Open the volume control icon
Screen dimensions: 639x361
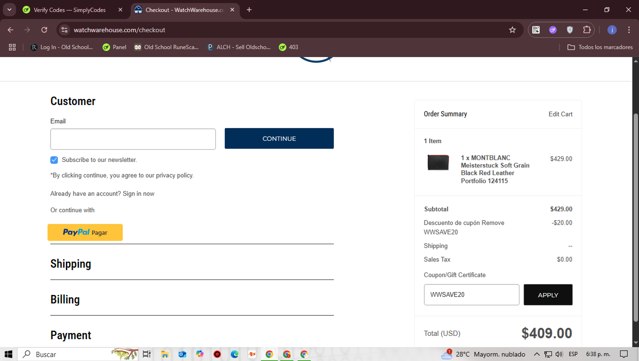(559, 354)
